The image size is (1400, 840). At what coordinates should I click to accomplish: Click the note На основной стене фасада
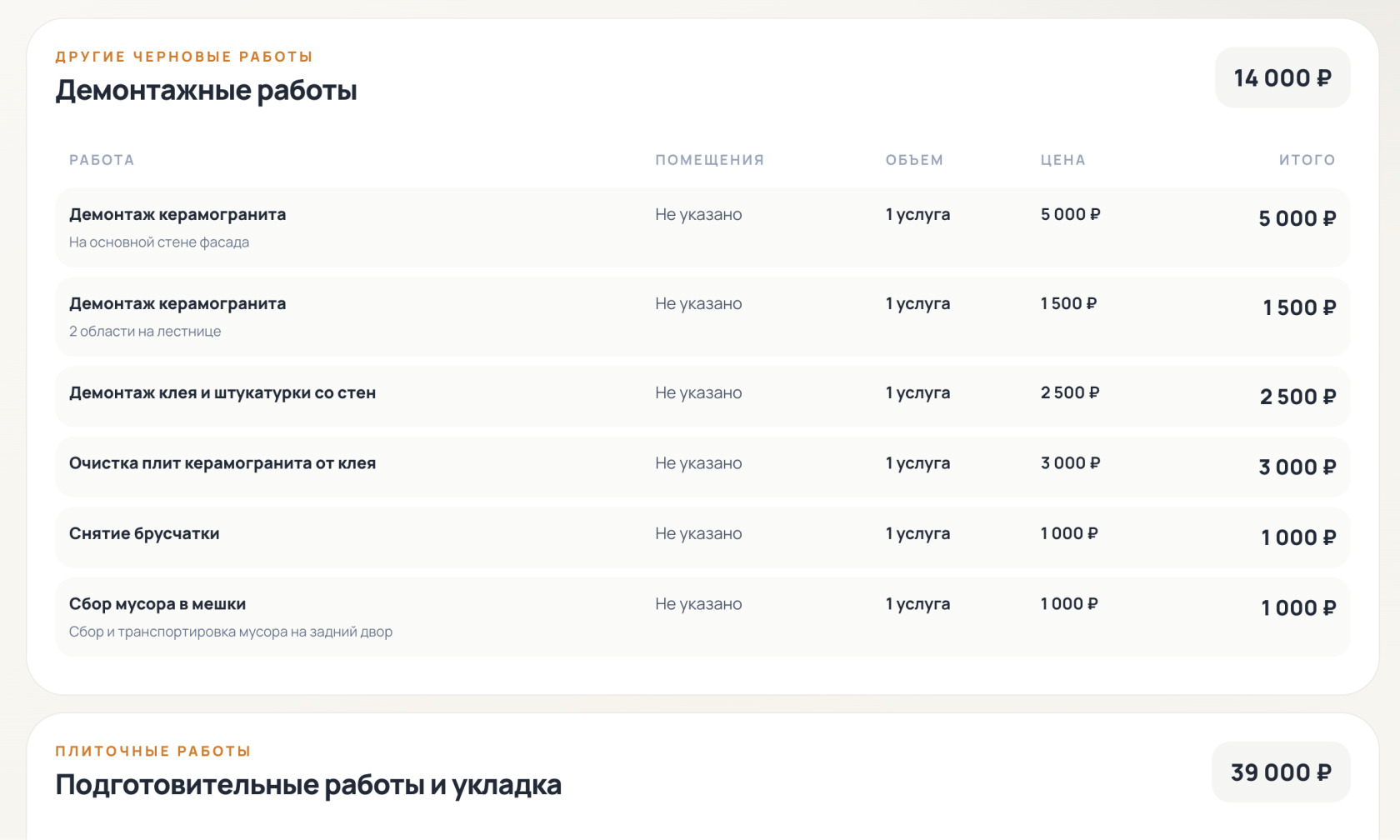pos(159,242)
